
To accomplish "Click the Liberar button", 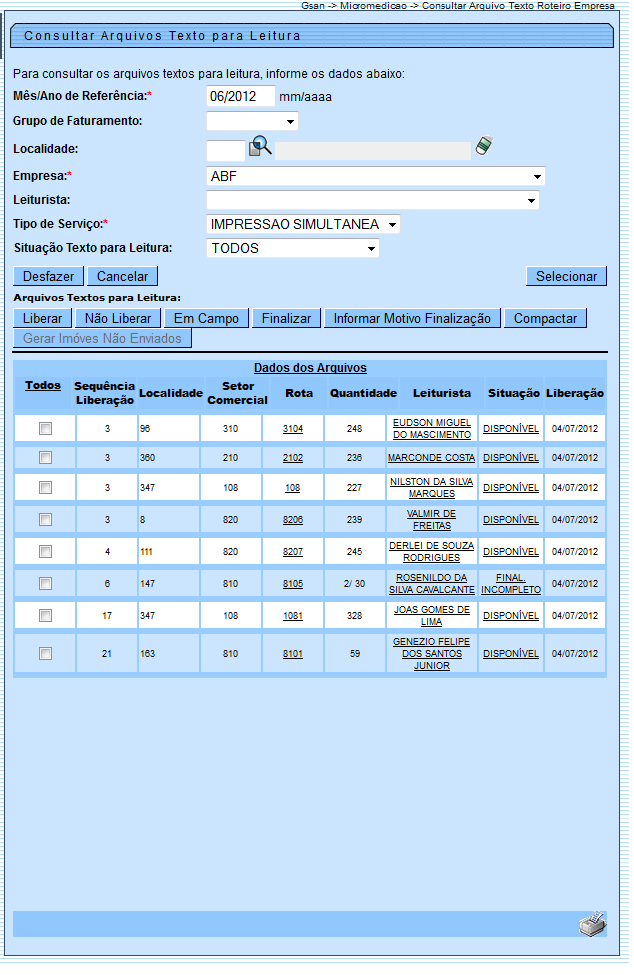I will tap(42, 319).
